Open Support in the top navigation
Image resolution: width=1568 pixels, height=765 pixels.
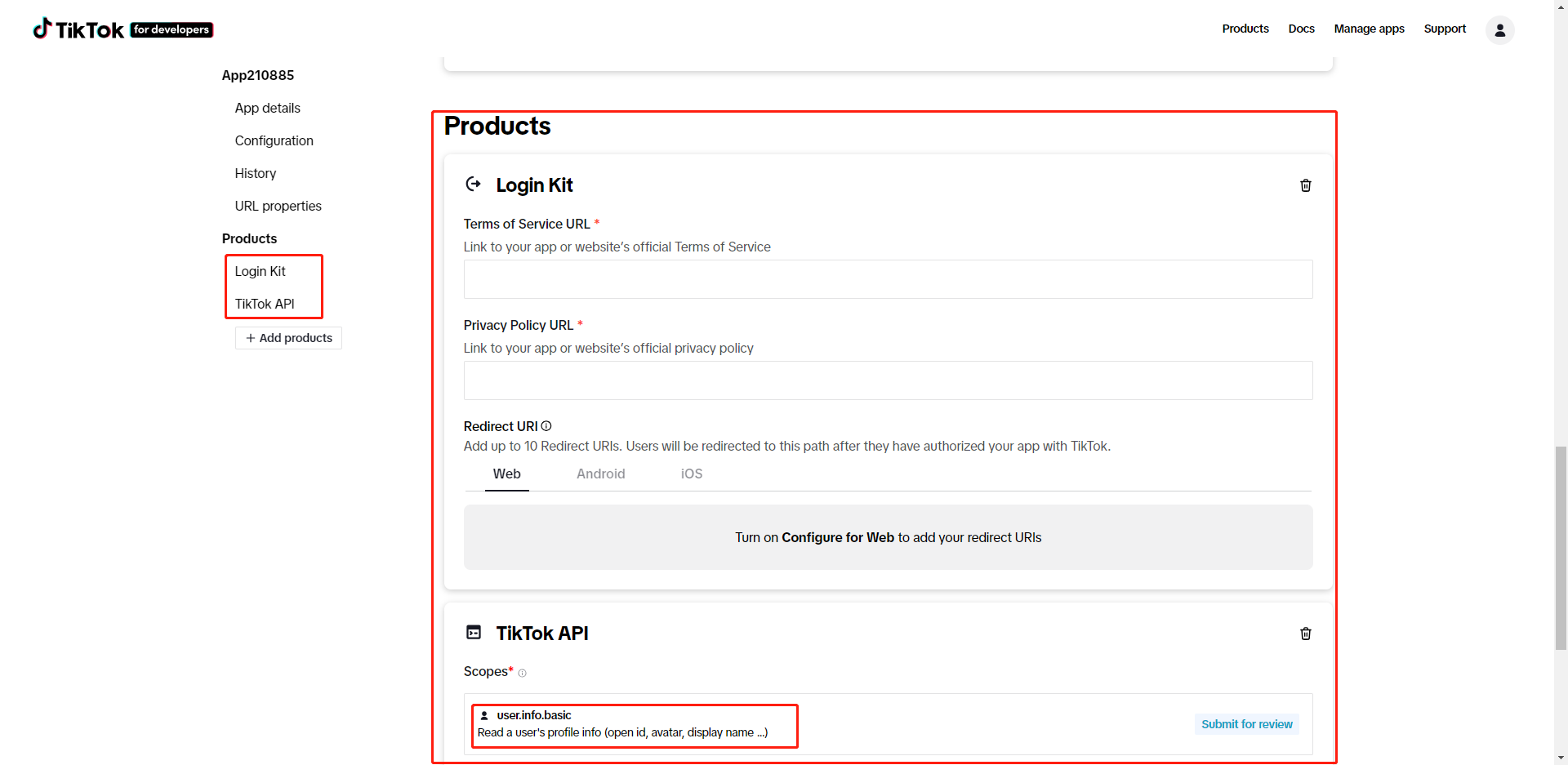[1445, 29]
